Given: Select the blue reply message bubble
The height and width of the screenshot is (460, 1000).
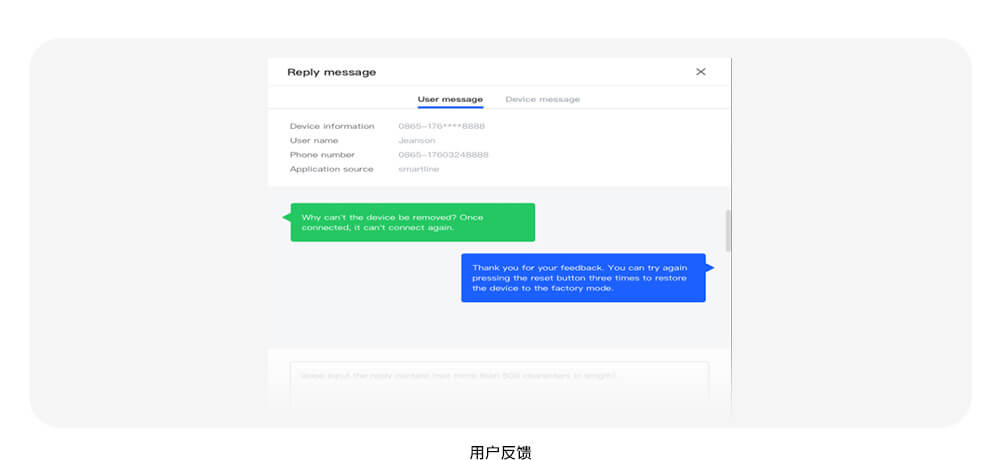Looking at the screenshot, I should tap(583, 277).
